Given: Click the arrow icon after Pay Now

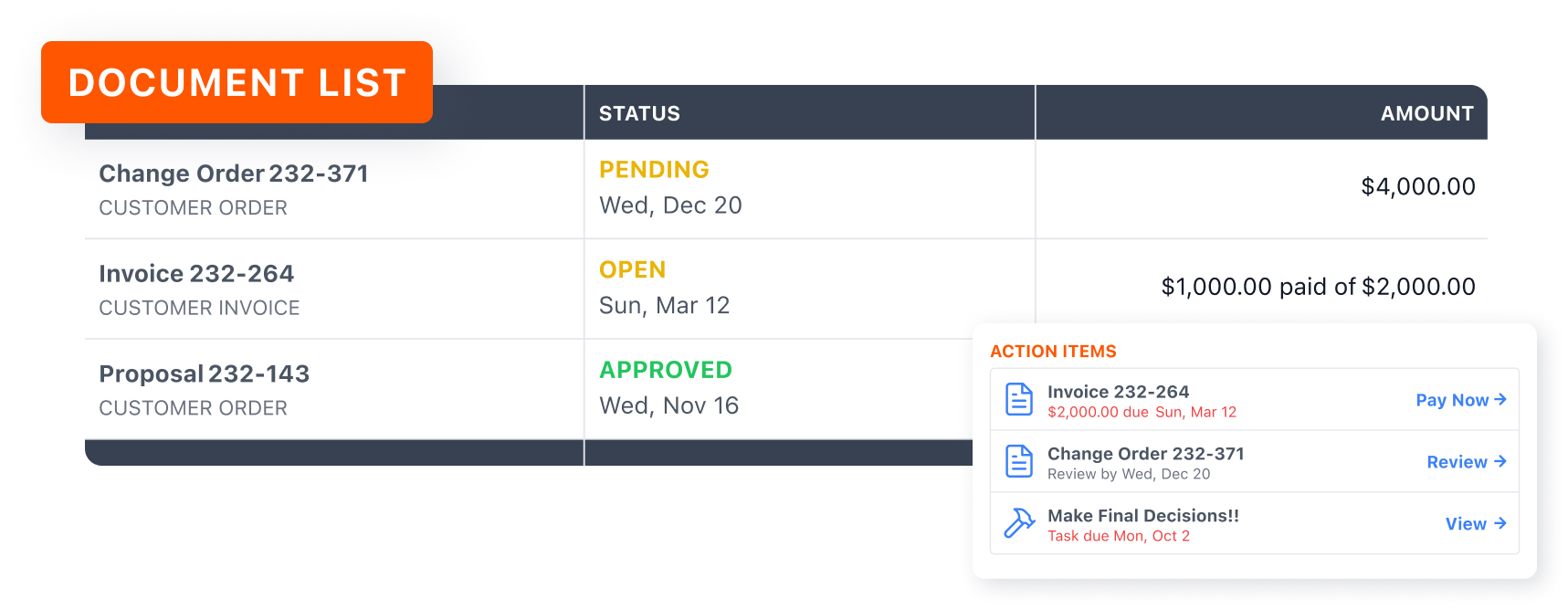Looking at the screenshot, I should tap(1500, 400).
